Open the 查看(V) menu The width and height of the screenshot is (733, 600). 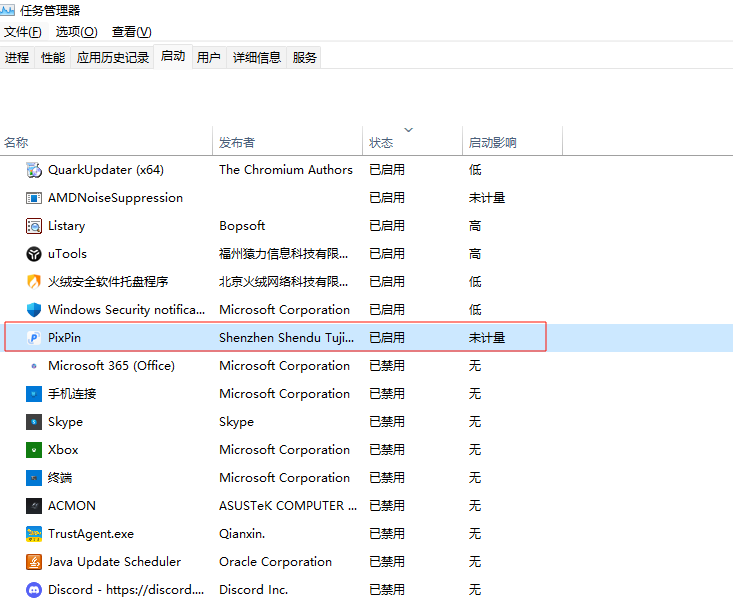pyautogui.click(x=132, y=32)
